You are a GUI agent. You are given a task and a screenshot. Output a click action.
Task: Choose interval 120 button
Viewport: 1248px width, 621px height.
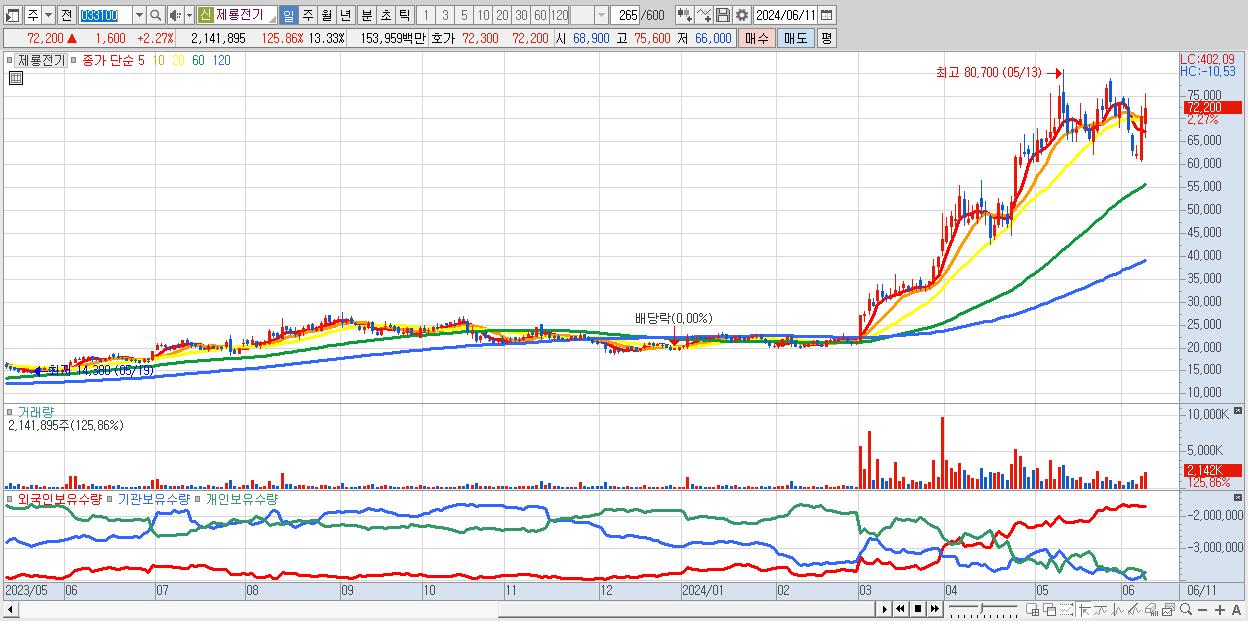559,15
